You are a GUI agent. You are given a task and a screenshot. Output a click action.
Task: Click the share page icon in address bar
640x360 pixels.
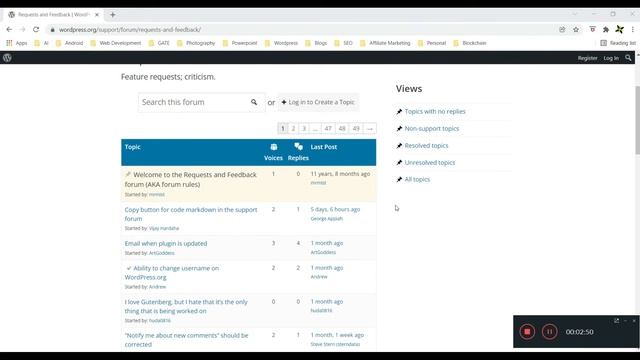pos(562,29)
